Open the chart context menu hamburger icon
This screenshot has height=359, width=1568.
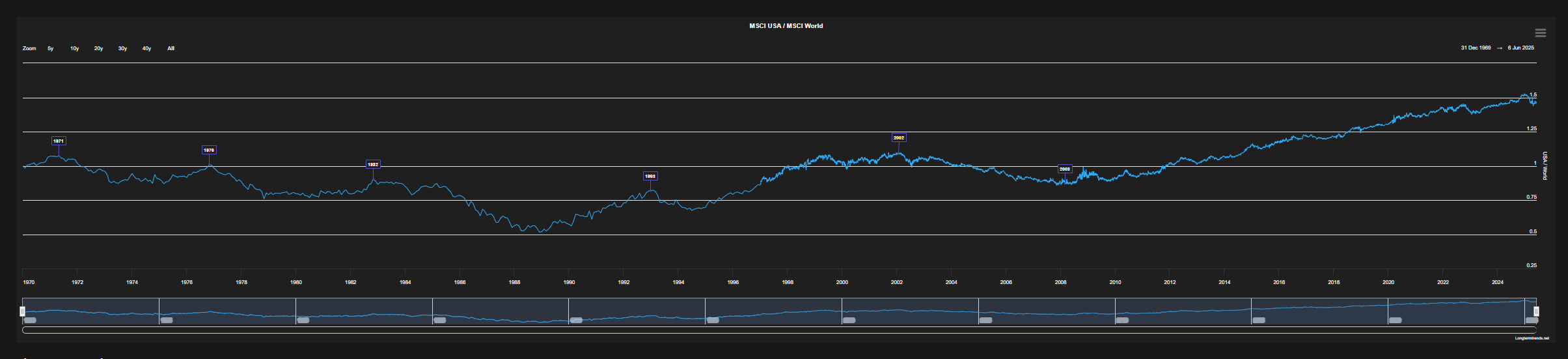point(1540,33)
